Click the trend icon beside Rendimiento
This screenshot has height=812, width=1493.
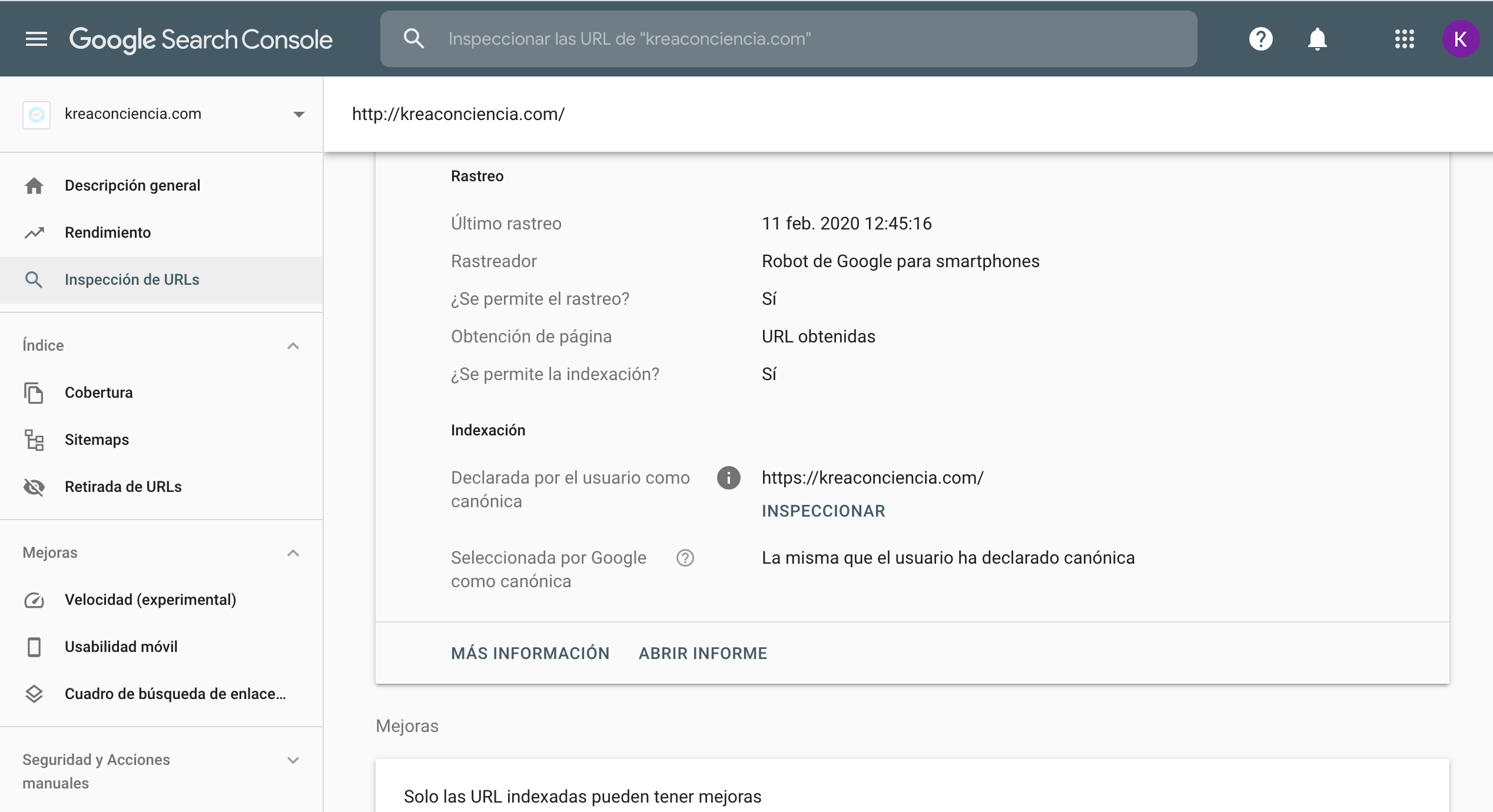tap(34, 232)
